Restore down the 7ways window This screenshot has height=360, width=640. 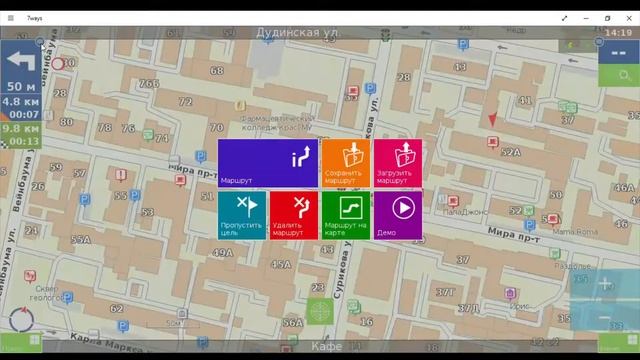coord(607,18)
